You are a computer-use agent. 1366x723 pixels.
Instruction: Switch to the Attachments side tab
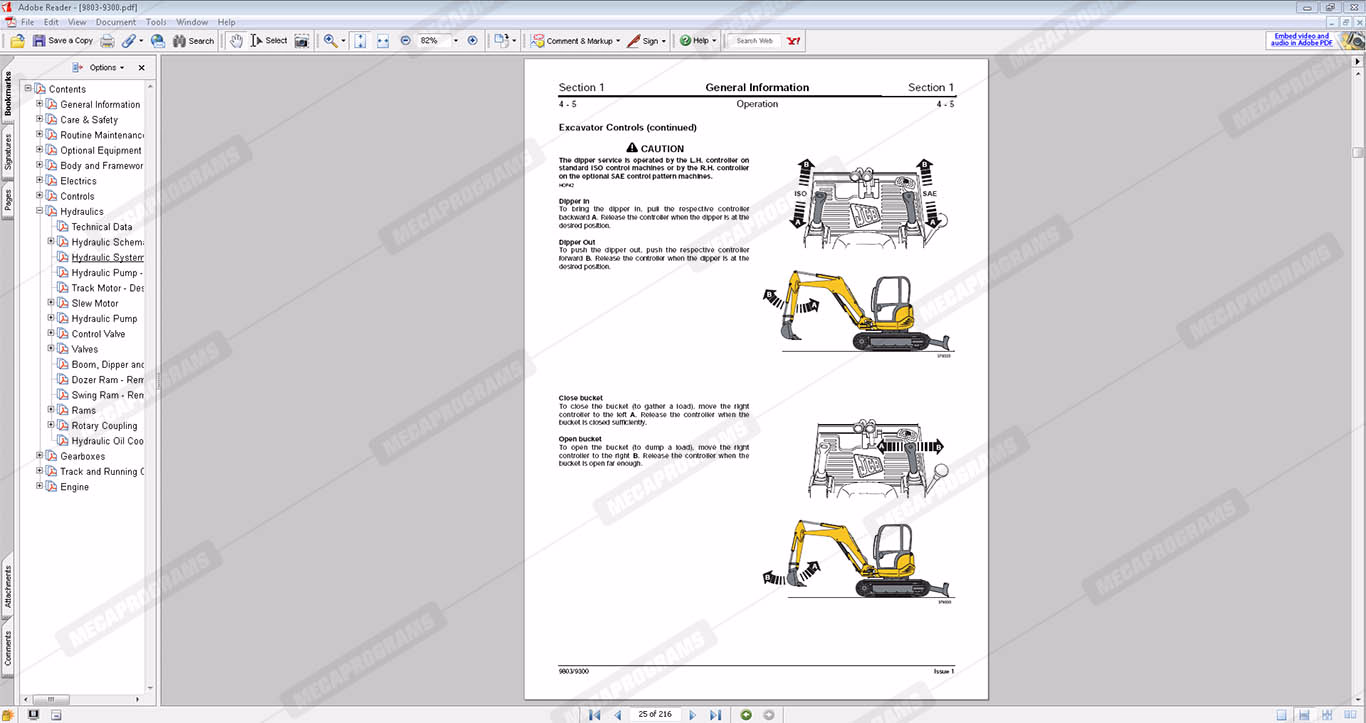[x=8, y=587]
